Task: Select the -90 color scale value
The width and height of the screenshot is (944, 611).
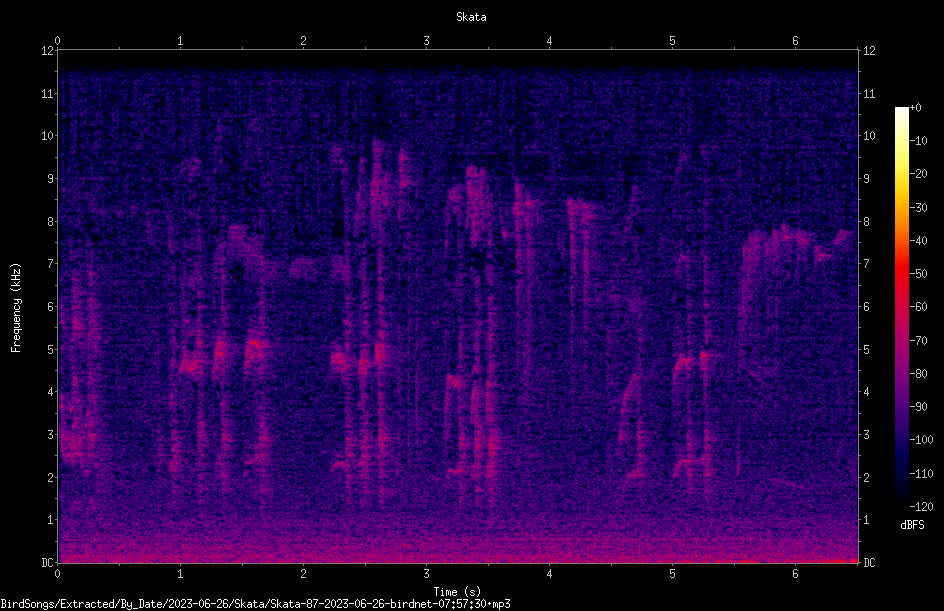Action: 918,407
